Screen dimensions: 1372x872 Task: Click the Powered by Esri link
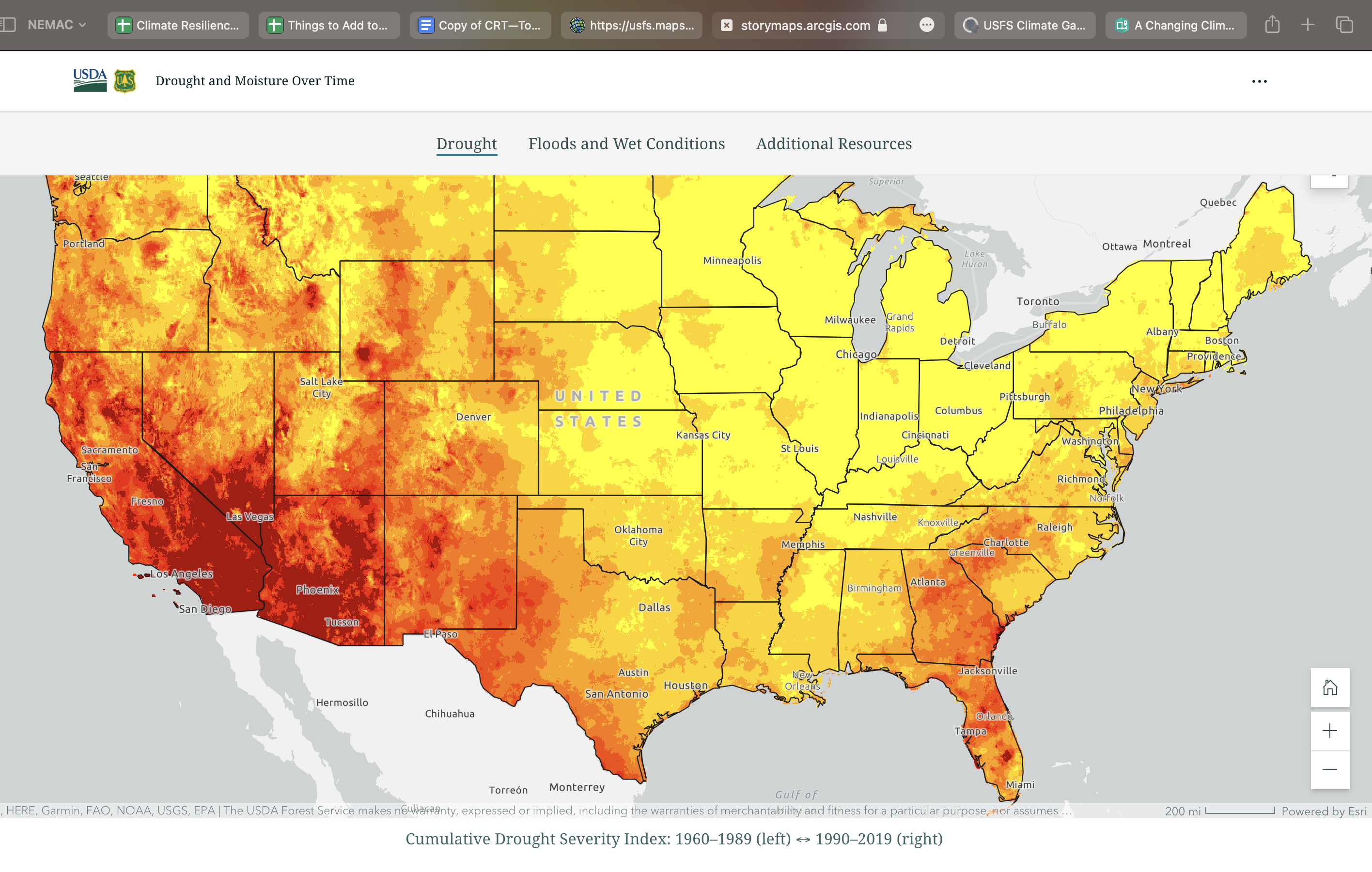coord(1324,810)
